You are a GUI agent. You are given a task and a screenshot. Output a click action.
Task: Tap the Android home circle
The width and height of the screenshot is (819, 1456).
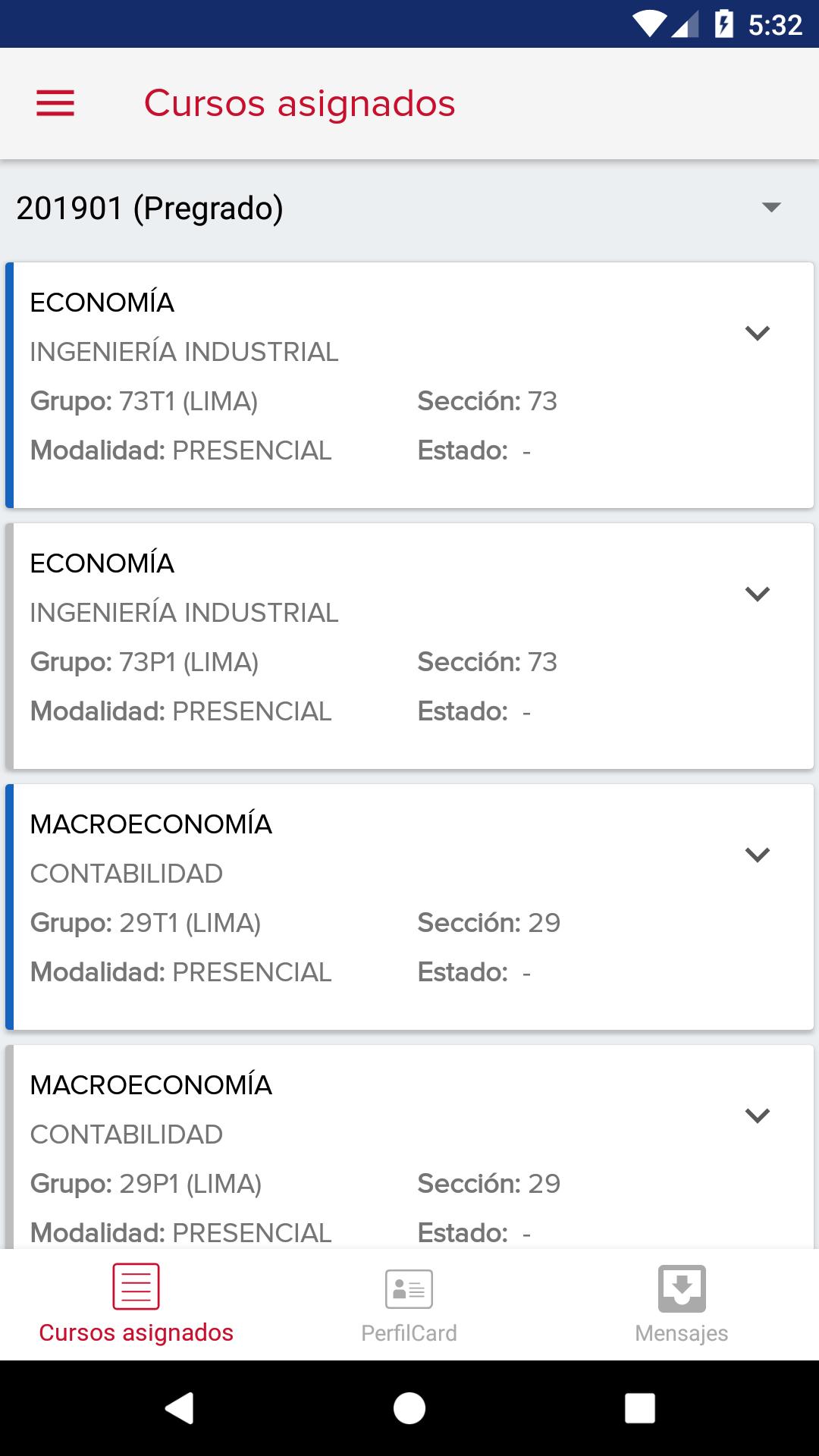pyautogui.click(x=409, y=1408)
